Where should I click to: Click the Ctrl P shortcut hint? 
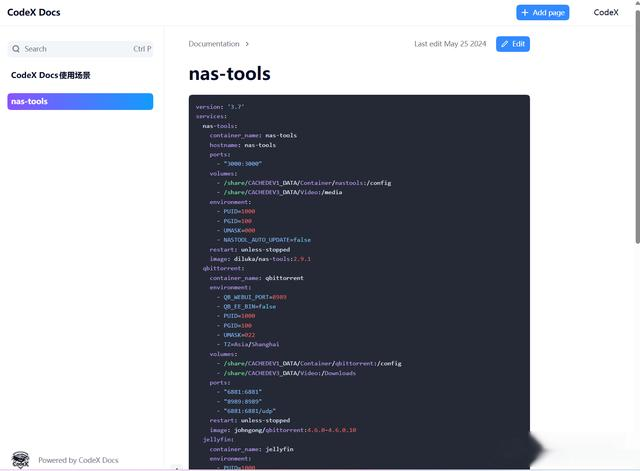[x=142, y=49]
